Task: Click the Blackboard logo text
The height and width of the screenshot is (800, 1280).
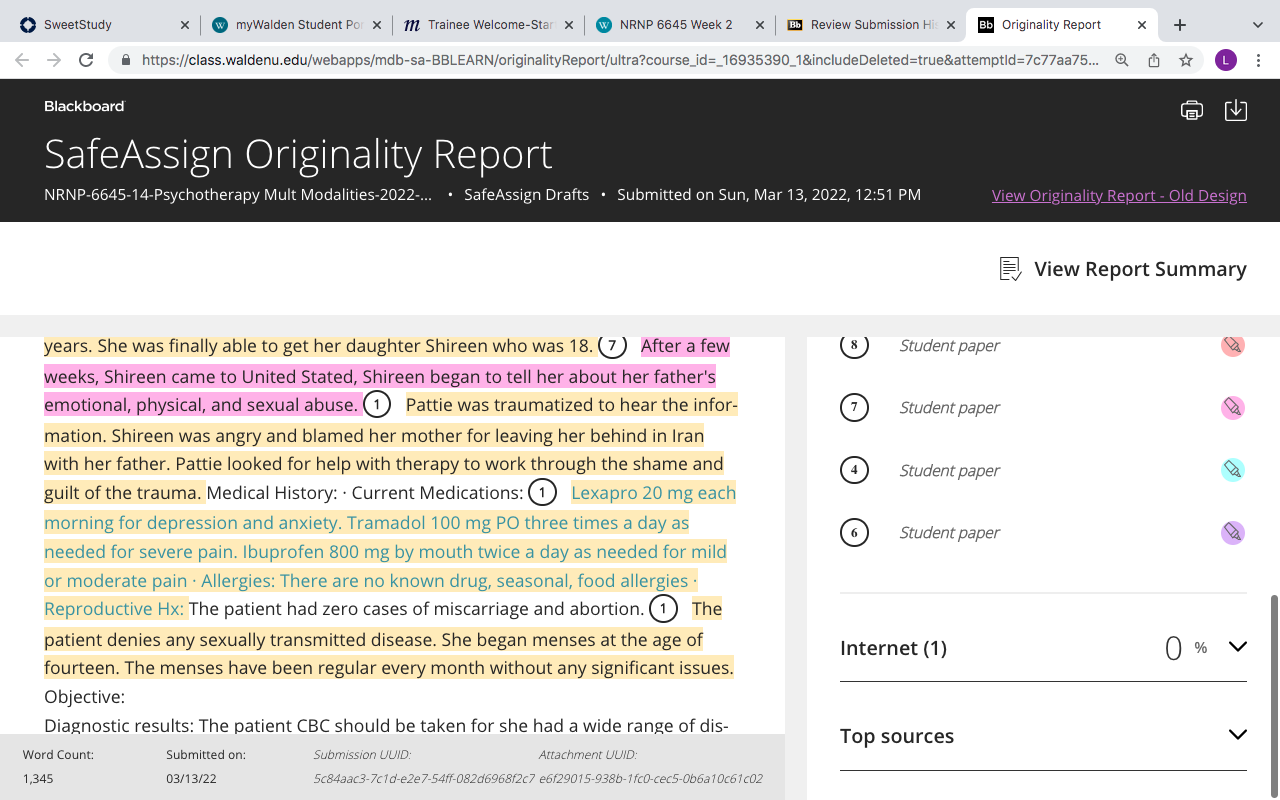Action: [x=84, y=106]
